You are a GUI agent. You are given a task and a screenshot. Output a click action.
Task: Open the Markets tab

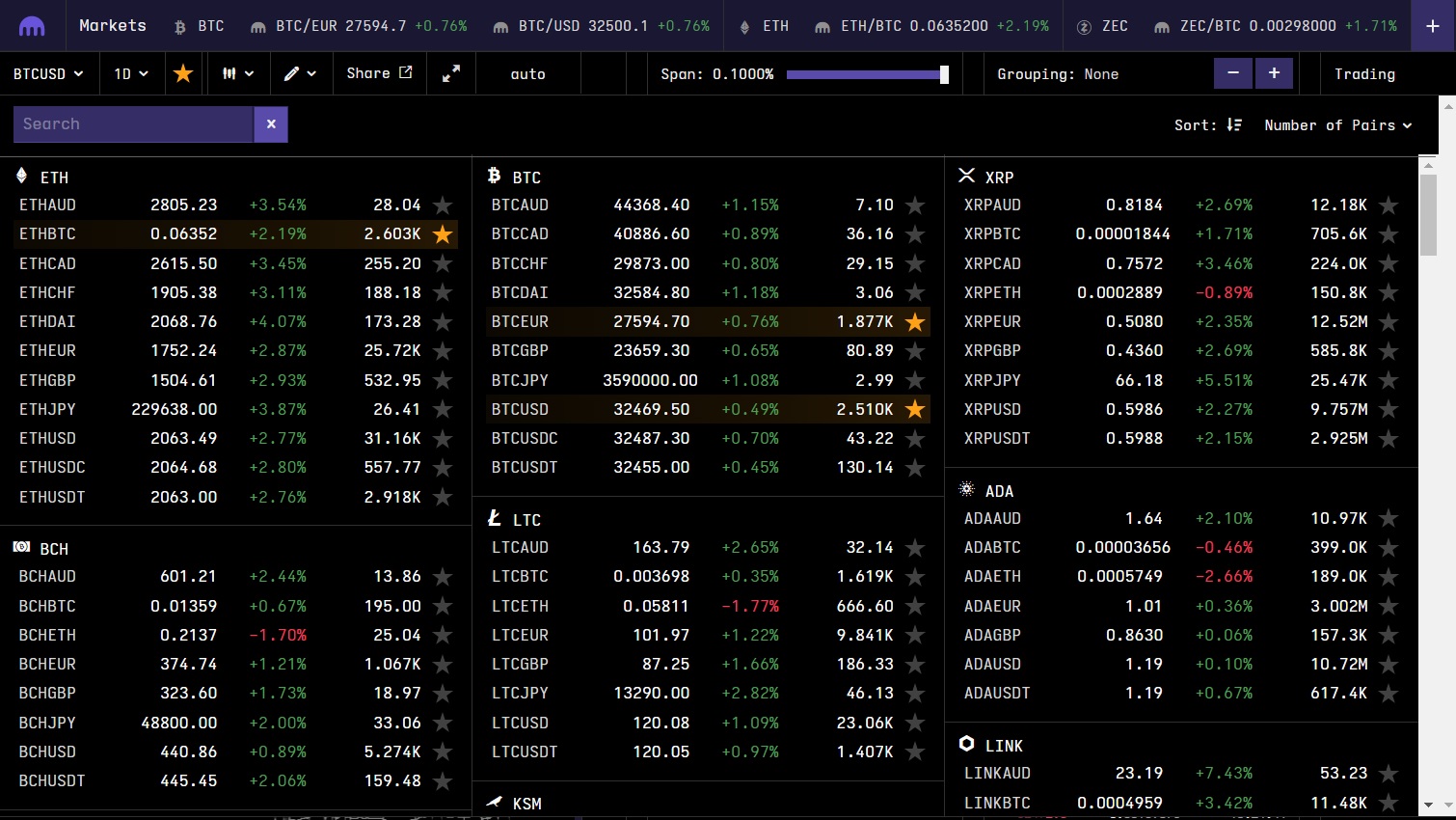pyautogui.click(x=113, y=26)
